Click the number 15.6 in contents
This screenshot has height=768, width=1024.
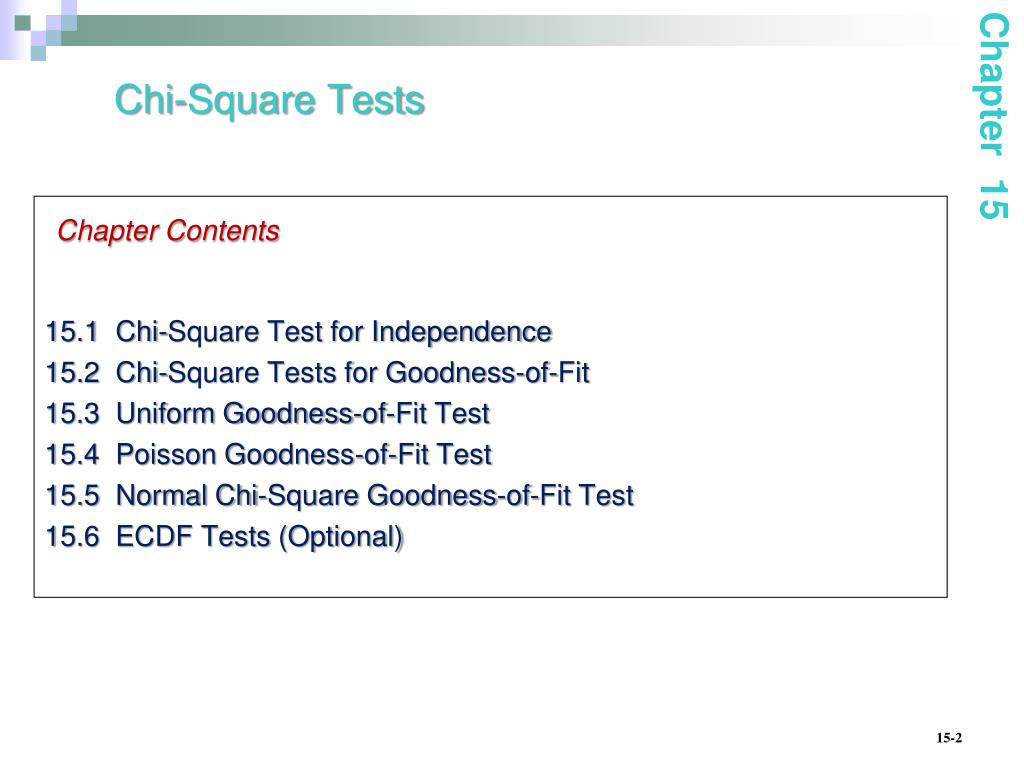tap(72, 537)
